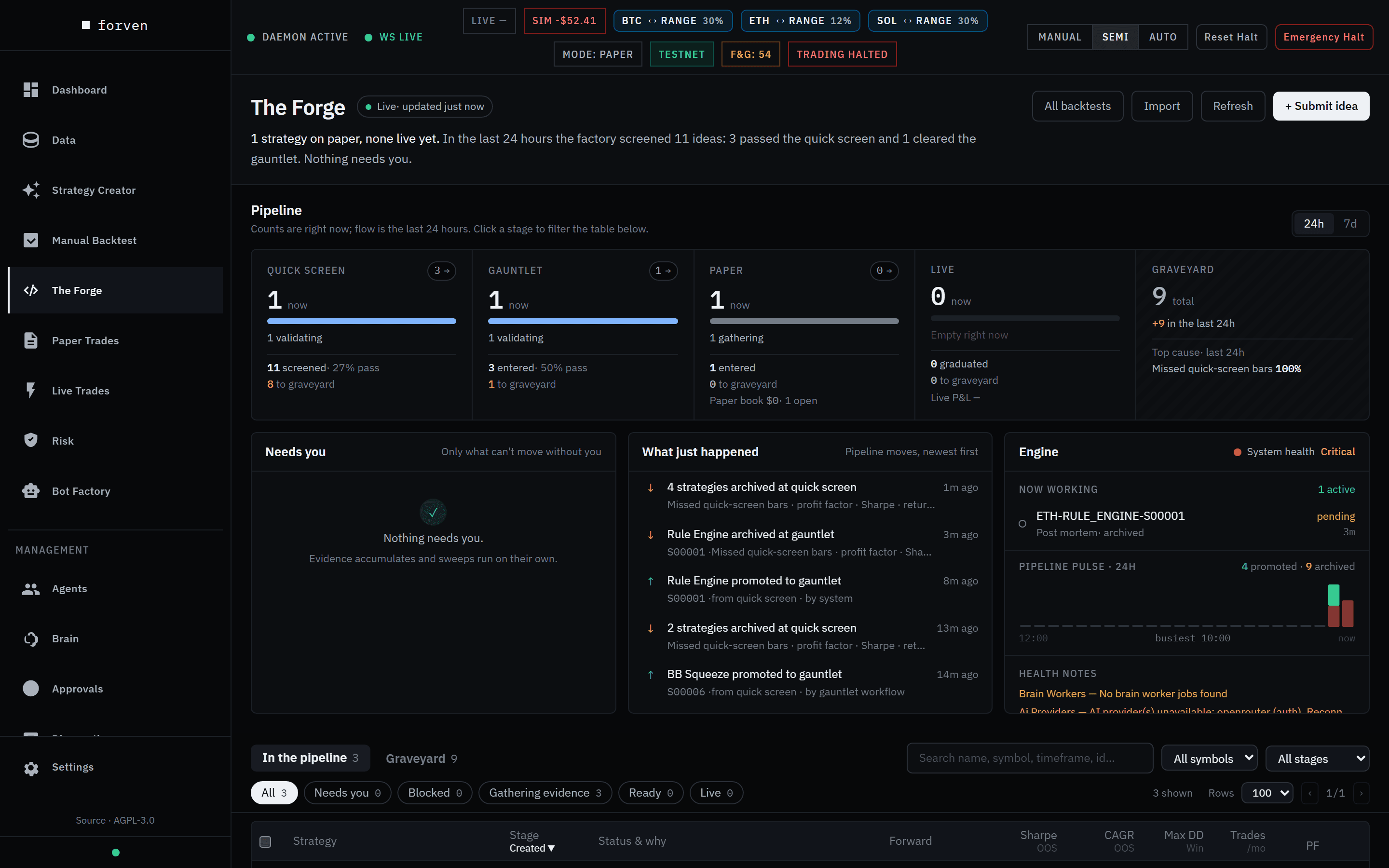Click the Reset Halt button
This screenshot has width=1389, height=868.
1231,37
